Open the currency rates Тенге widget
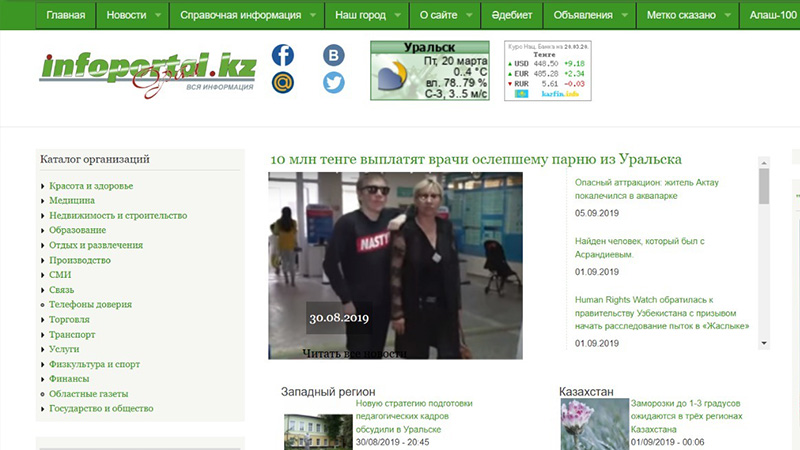Screen dimensions: 800x450 coord(548,70)
